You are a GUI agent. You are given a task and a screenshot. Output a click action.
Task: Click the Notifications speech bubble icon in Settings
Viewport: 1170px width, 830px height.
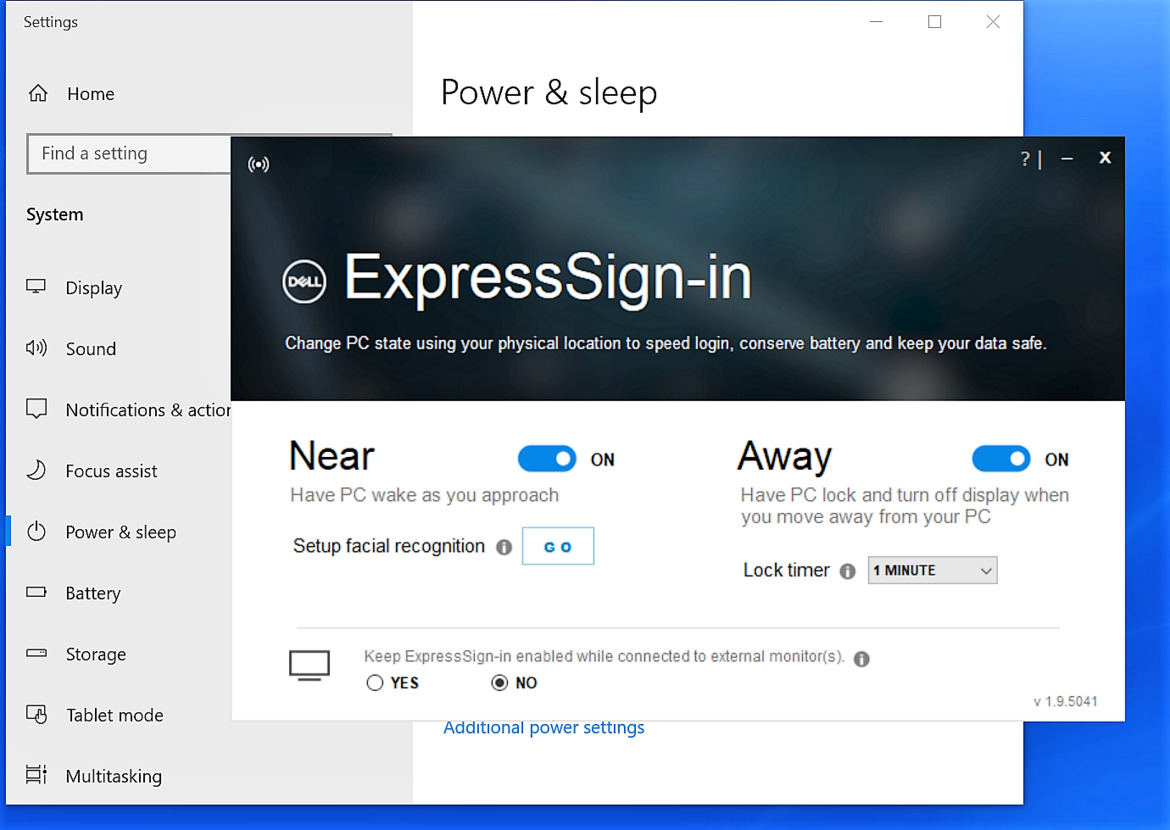click(37, 408)
